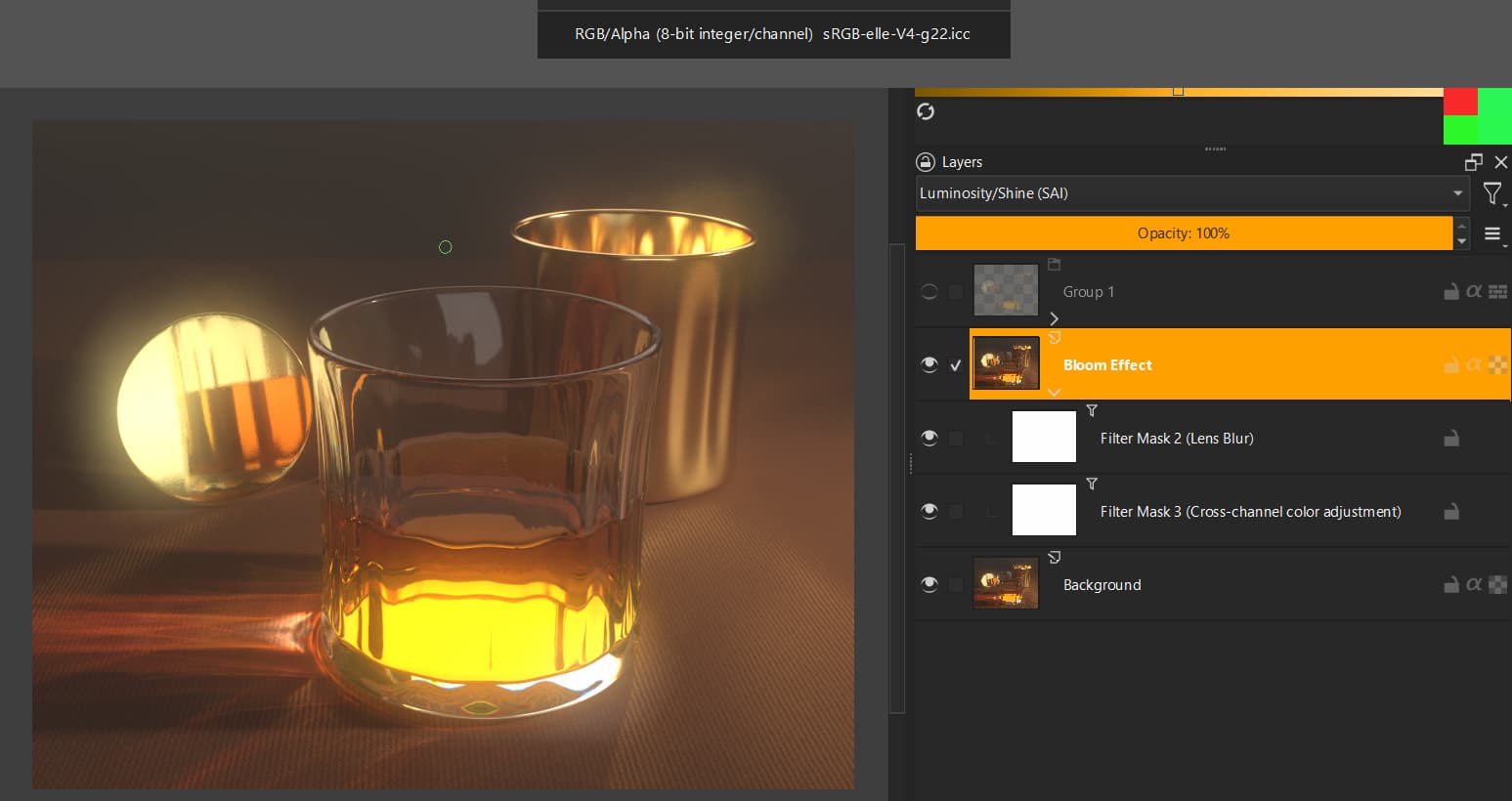Click the lock docker icon beside Layers
This screenshot has height=801, width=1512.
point(926,162)
